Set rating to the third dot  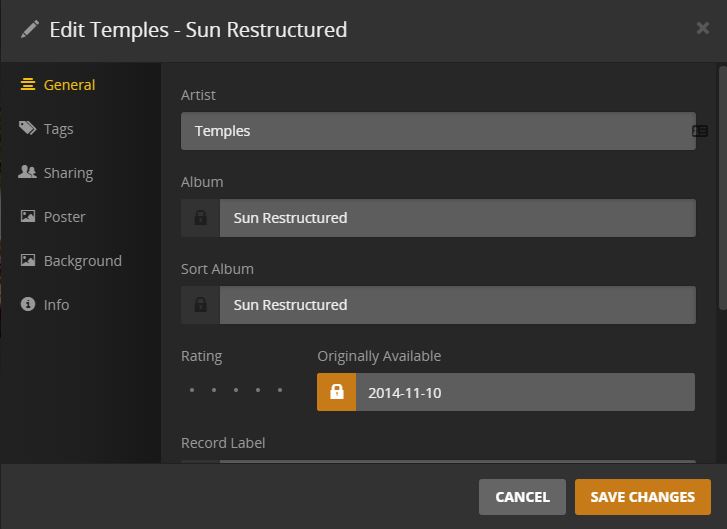coord(235,390)
